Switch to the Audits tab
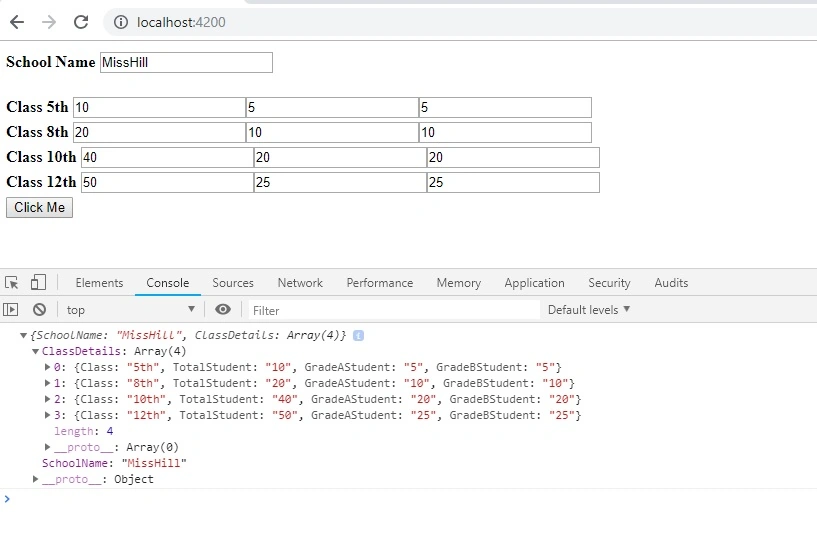This screenshot has width=817, height=552. [671, 283]
